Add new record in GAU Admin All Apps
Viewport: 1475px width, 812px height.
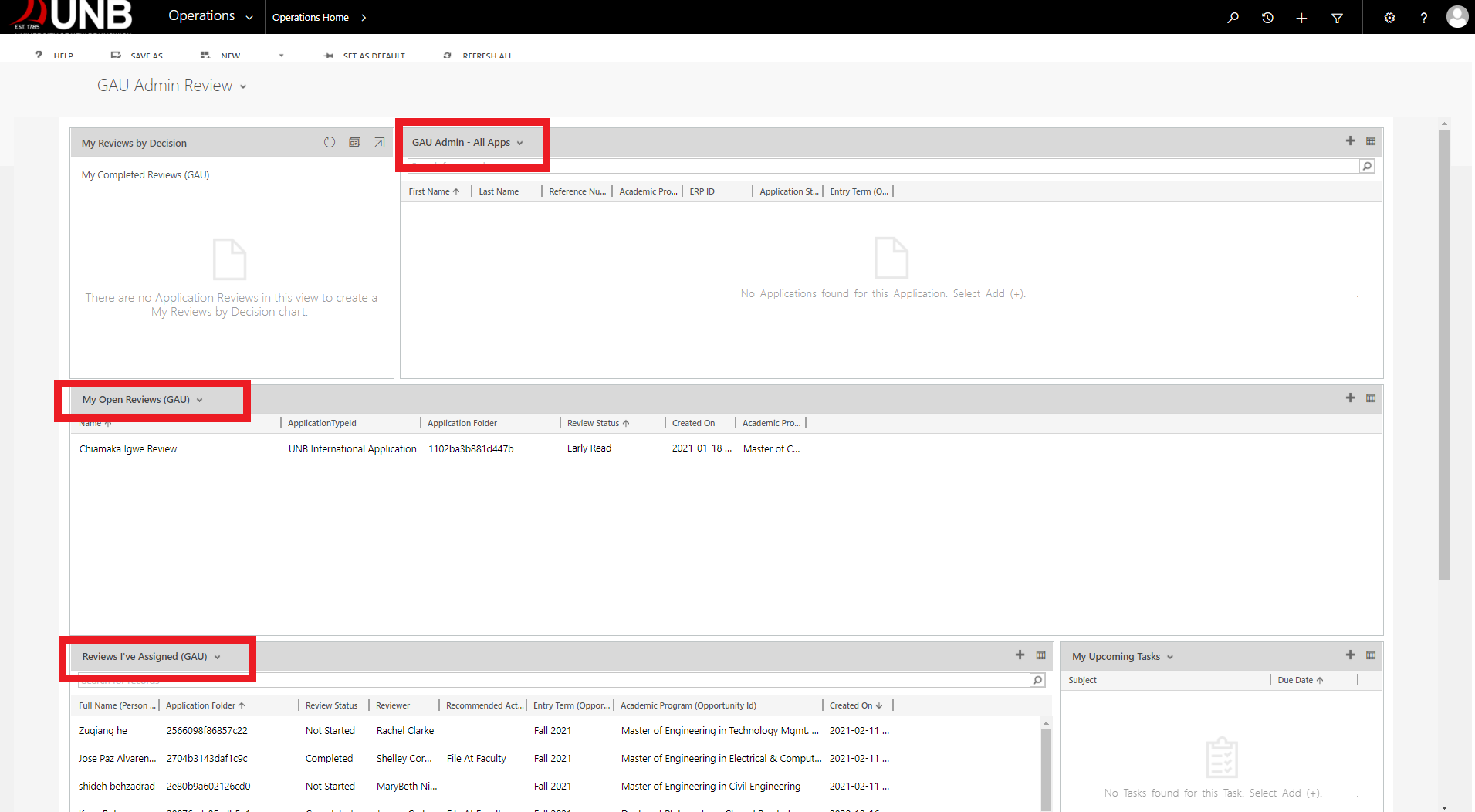coord(1350,140)
